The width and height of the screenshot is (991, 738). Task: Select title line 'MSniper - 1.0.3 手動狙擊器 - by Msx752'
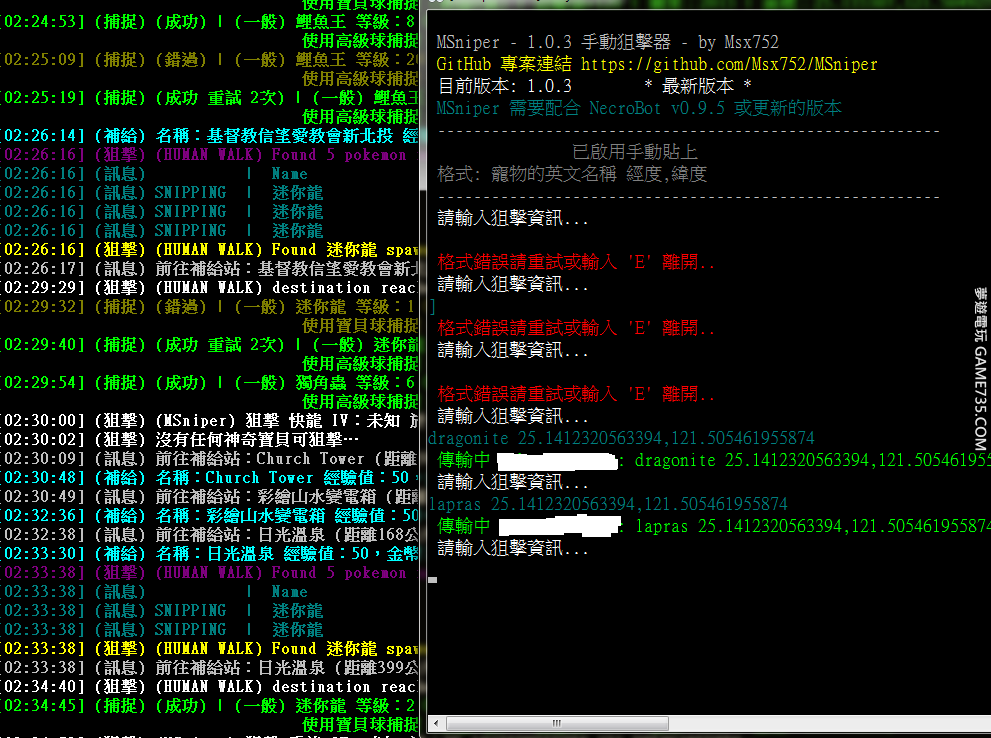(607, 42)
